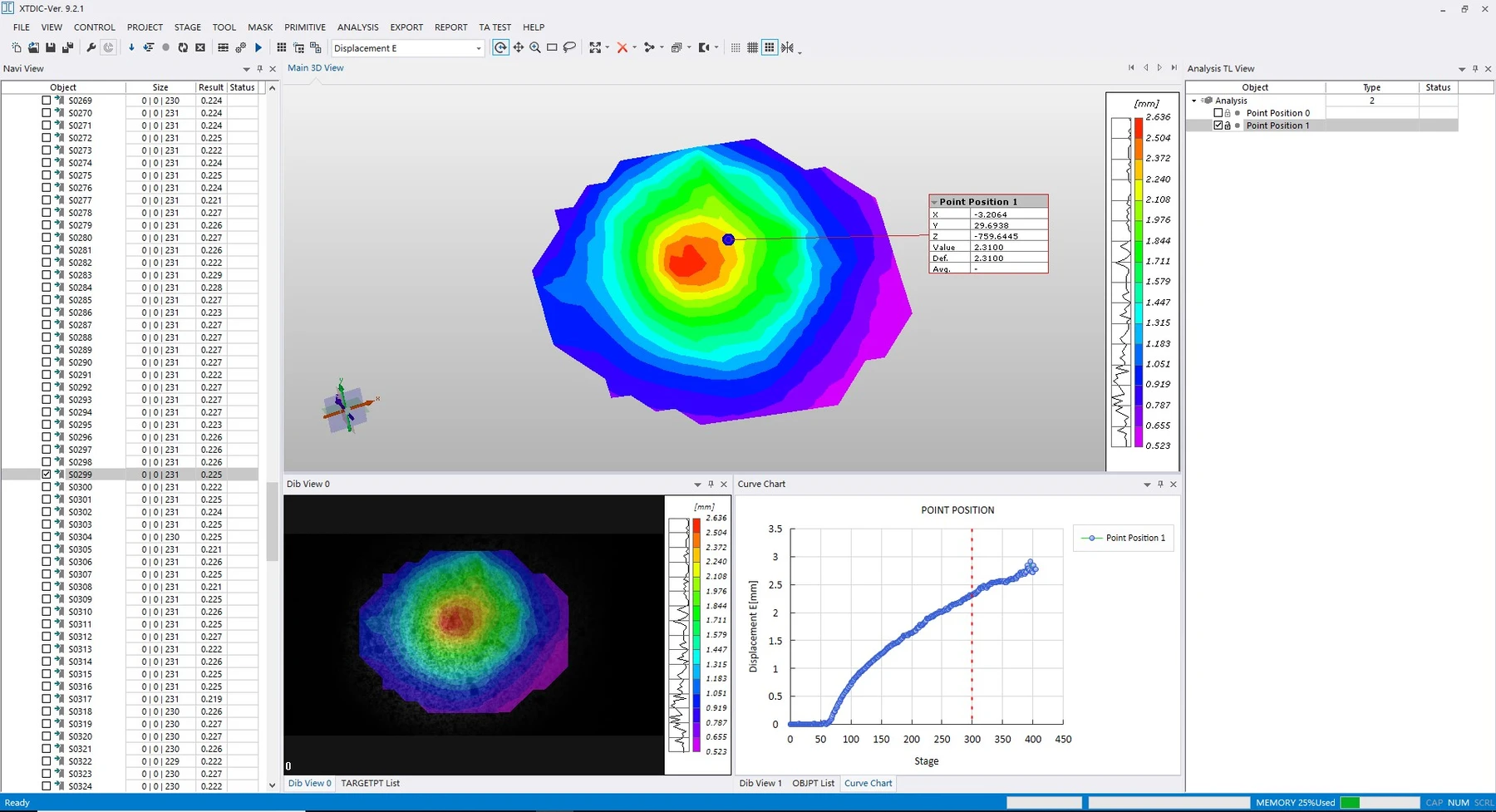This screenshot has height=812, width=1496.
Task: Uncheck the S0299 stage checkbox
Action: click(x=47, y=474)
